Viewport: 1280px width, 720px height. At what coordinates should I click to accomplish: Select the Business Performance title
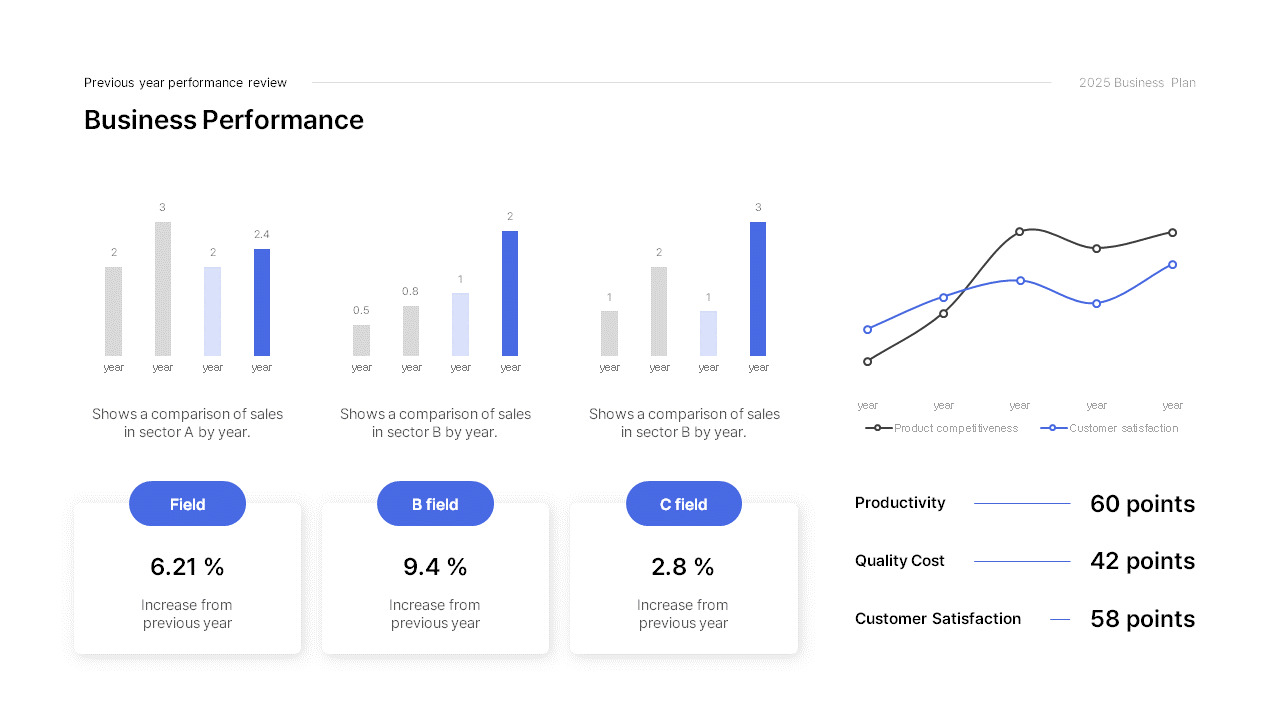pos(224,120)
